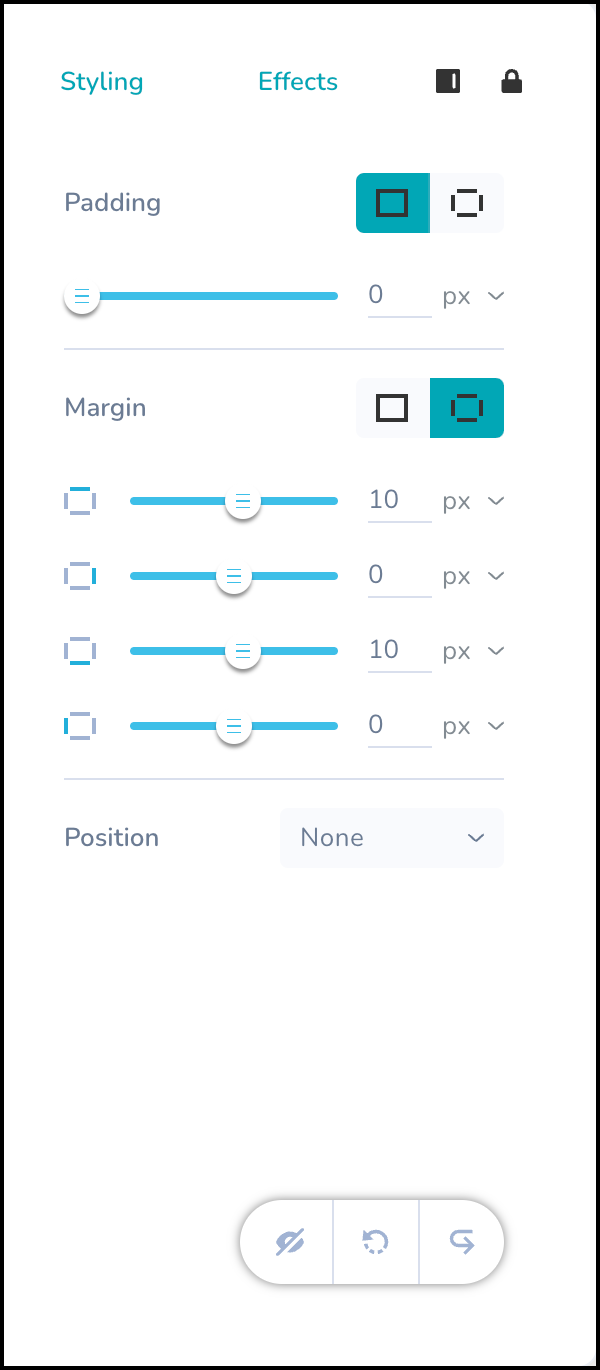The height and width of the screenshot is (1370, 600).
Task: Click the lock icon in header
Action: coord(512,82)
